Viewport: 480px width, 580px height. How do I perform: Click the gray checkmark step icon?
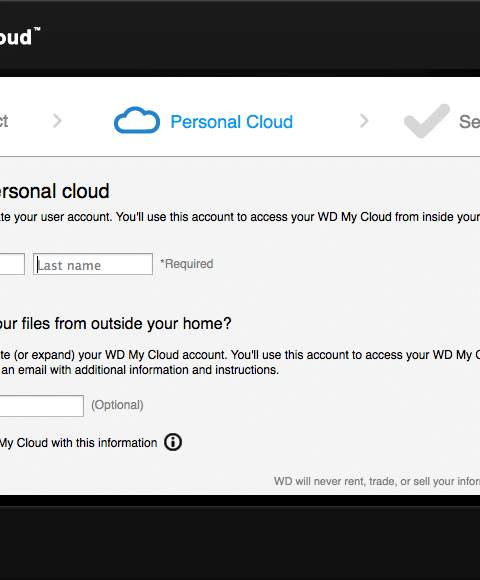[x=427, y=121]
